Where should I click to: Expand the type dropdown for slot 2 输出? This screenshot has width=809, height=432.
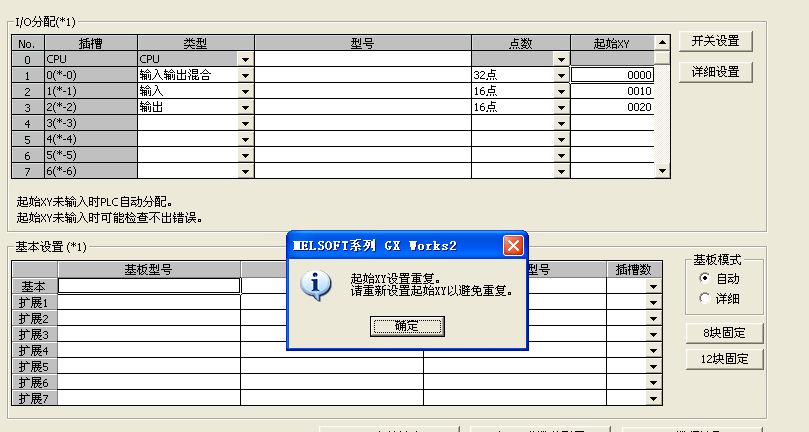245,107
